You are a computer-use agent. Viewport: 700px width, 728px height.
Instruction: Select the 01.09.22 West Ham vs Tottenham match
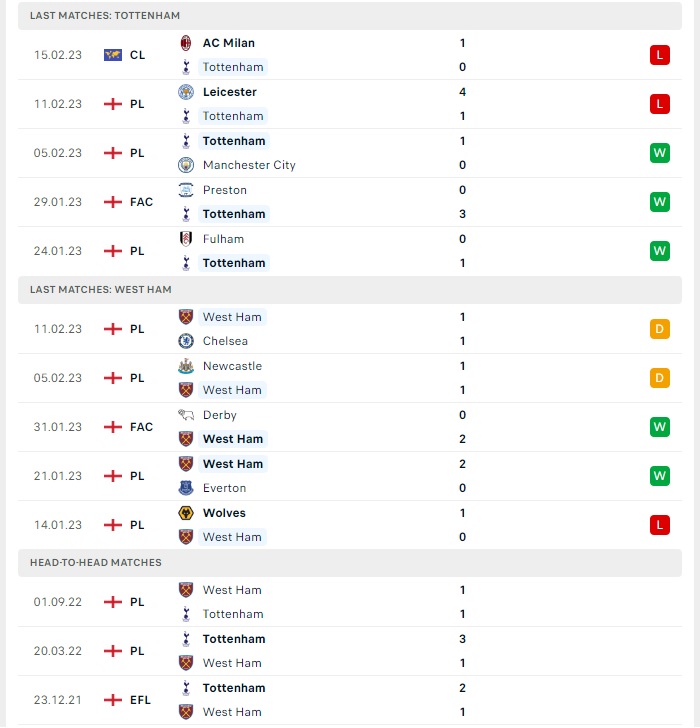350,602
